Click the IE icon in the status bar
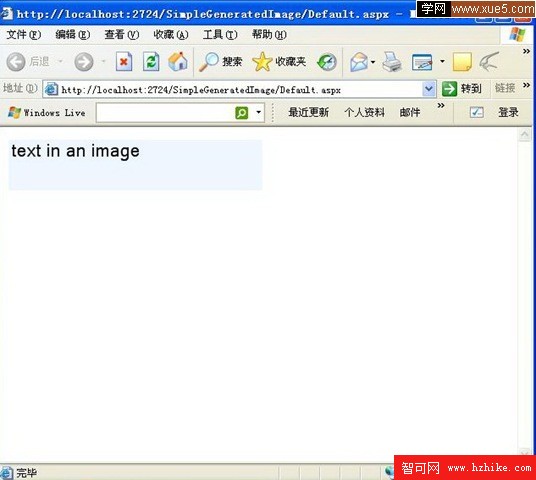536x480 pixels. click(x=6, y=472)
